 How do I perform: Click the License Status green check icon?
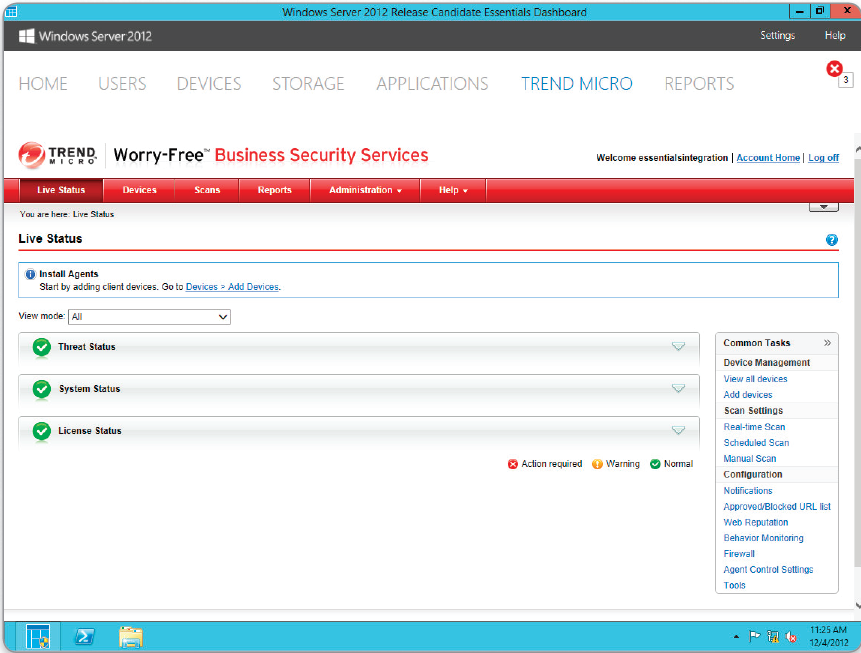point(42,431)
